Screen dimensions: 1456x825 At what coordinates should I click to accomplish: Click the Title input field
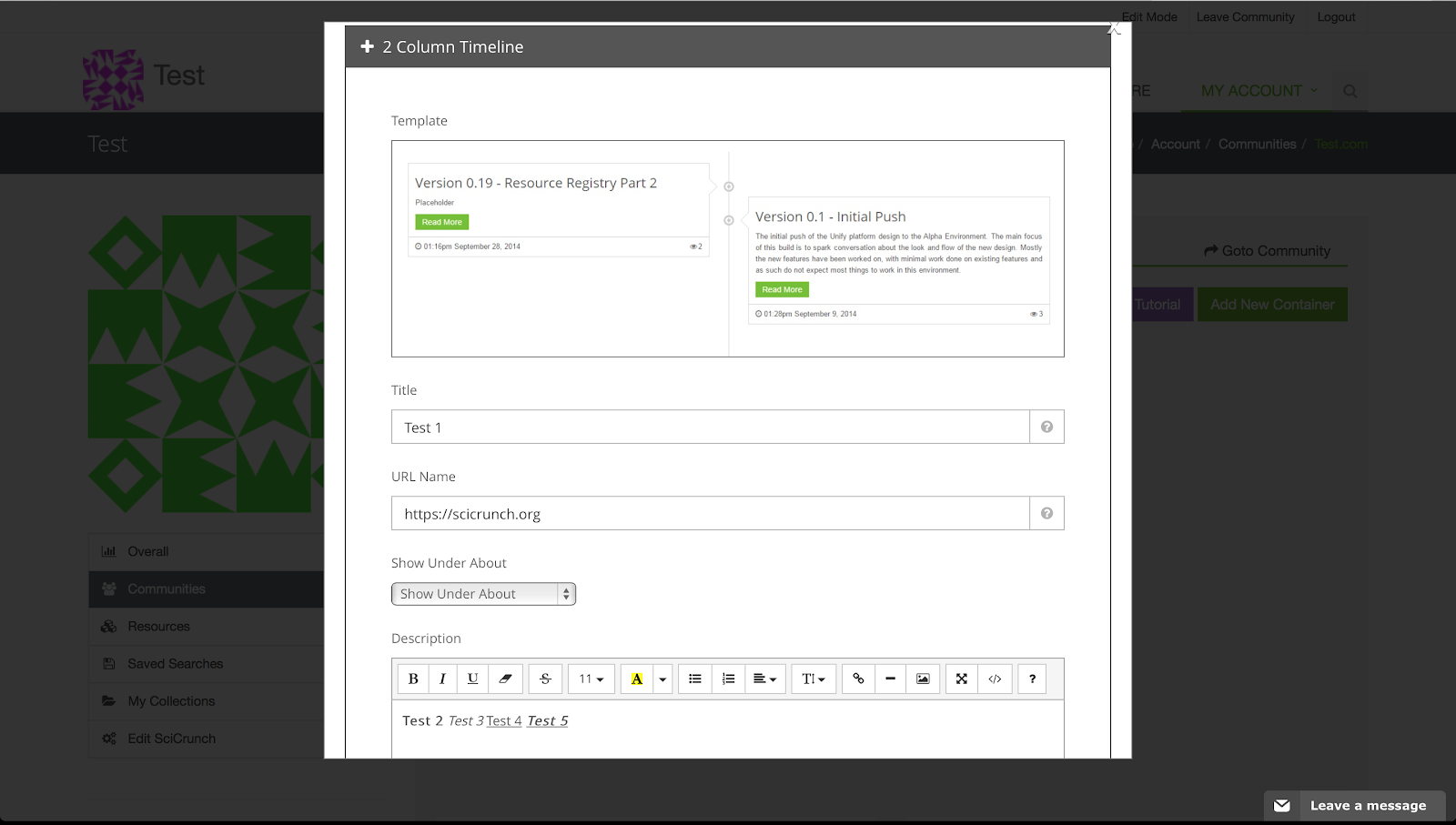coord(711,427)
